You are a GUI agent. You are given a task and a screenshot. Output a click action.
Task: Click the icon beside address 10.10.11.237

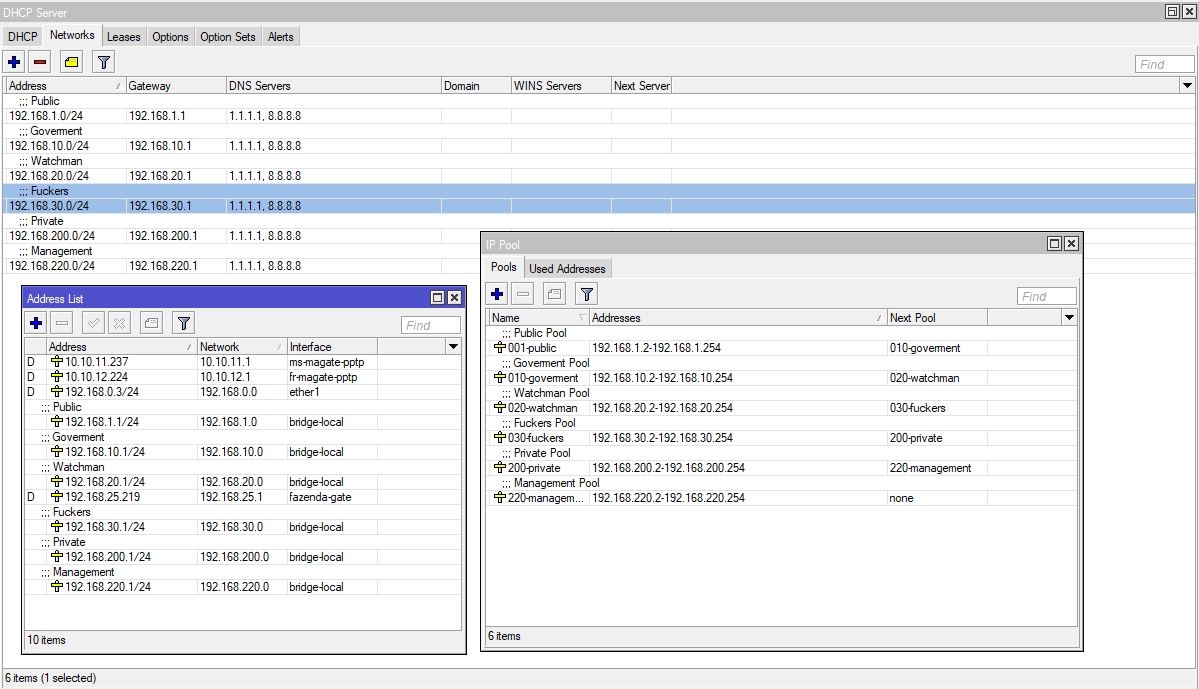tap(57, 362)
